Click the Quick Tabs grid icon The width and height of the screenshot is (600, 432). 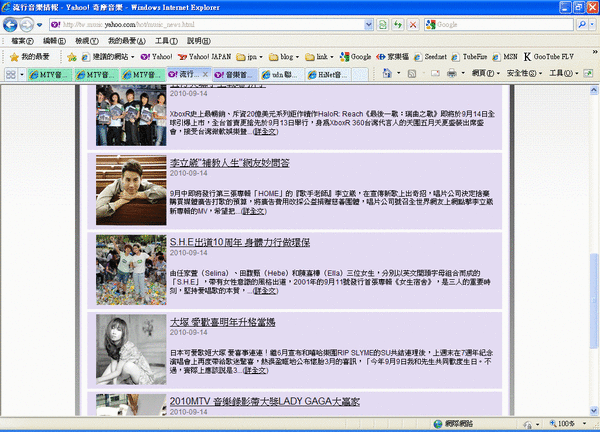[x=11, y=74]
